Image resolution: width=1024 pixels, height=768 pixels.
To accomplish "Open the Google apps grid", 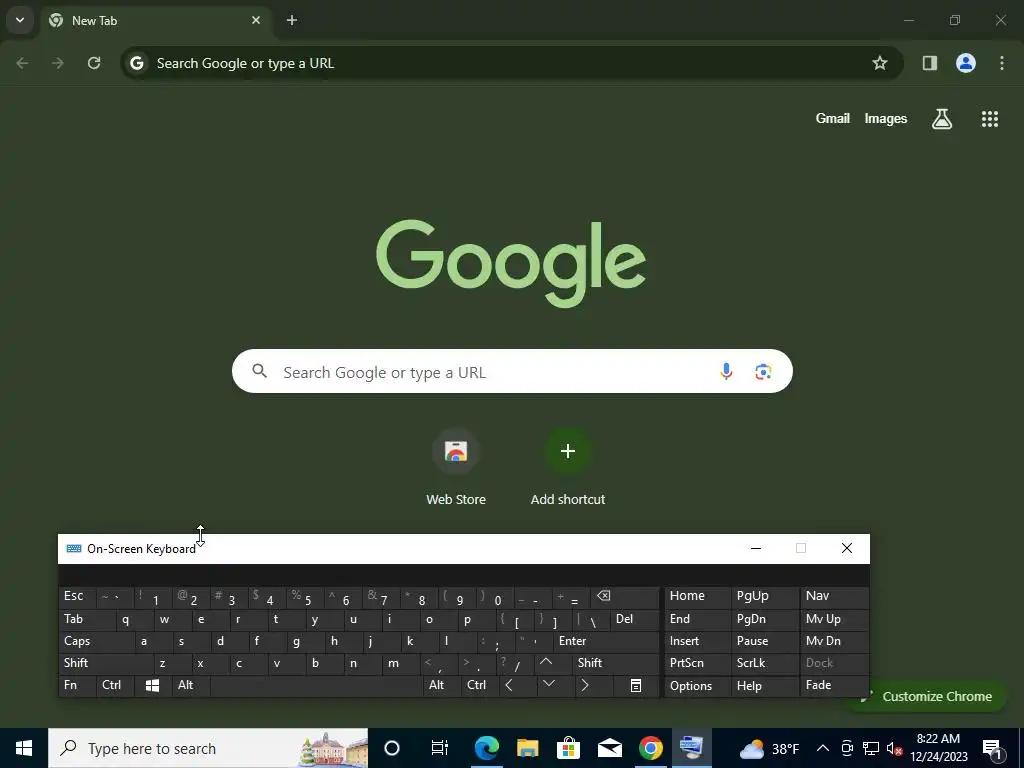I will [x=990, y=119].
